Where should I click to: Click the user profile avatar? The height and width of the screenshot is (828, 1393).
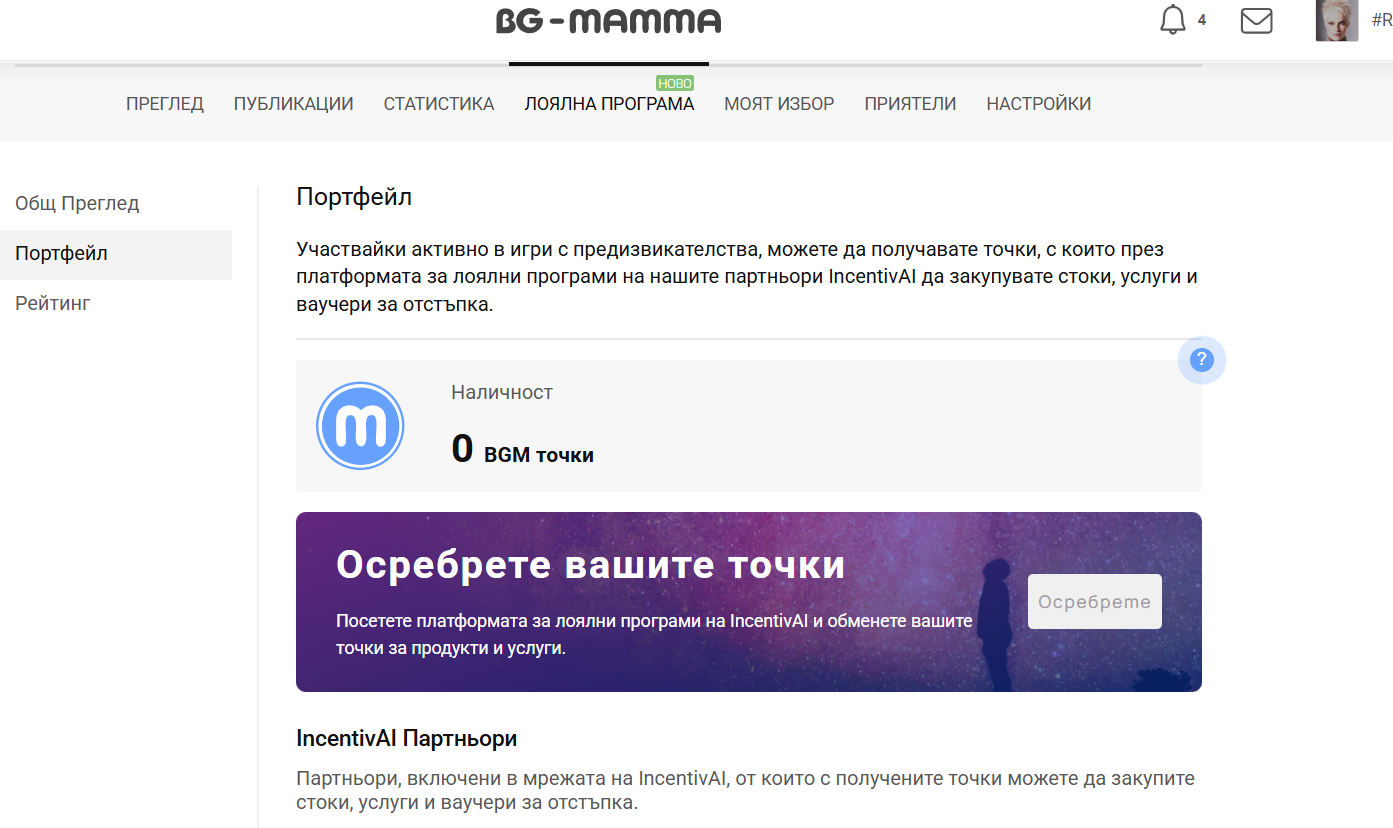[x=1337, y=21]
